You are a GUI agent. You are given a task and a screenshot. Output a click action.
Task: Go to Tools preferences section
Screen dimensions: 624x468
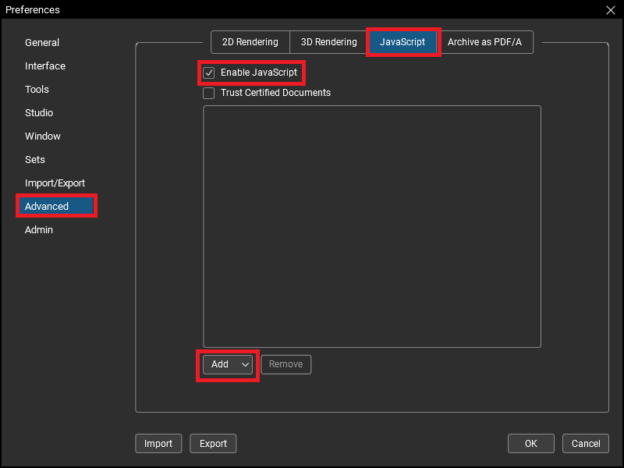coord(37,90)
